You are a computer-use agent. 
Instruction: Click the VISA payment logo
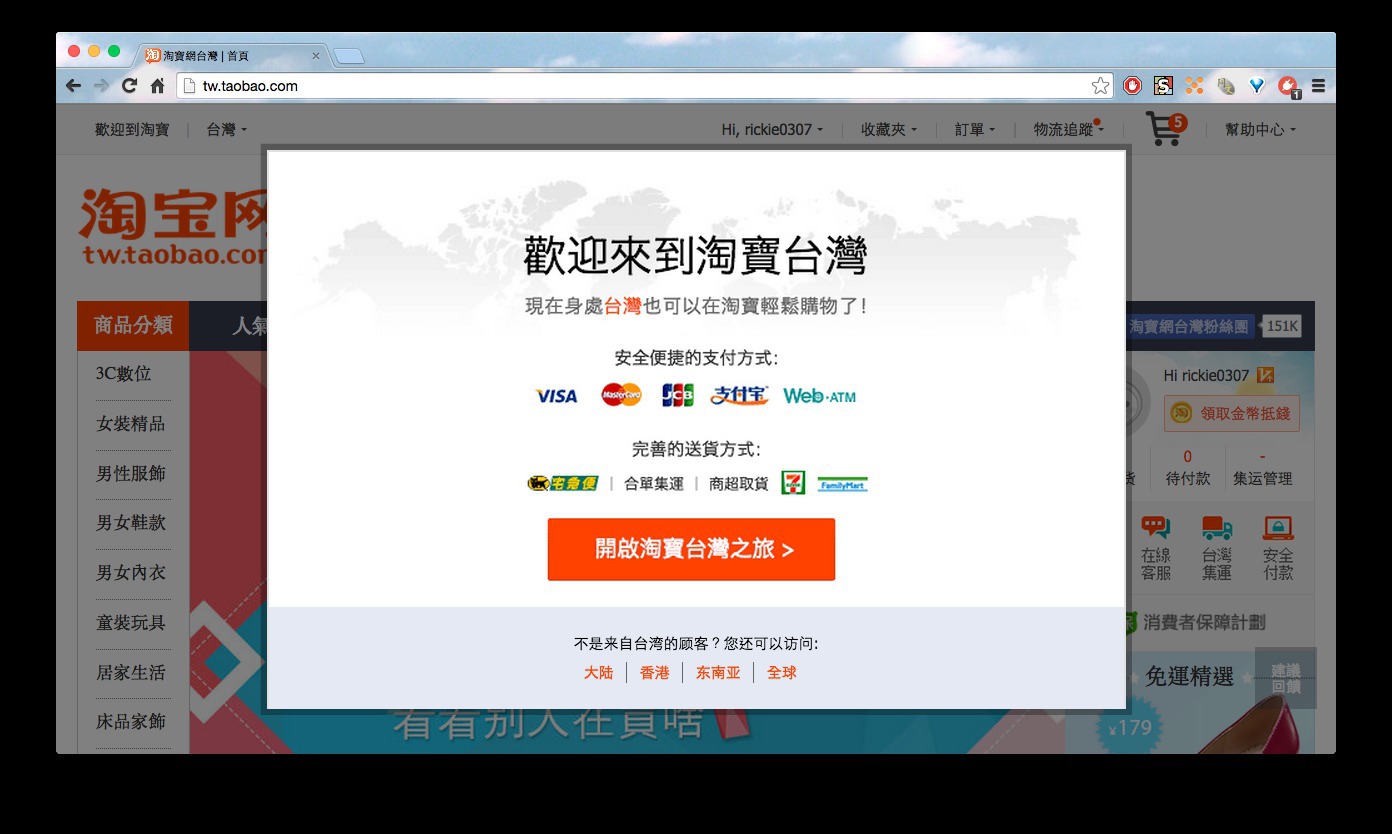pyautogui.click(x=556, y=396)
